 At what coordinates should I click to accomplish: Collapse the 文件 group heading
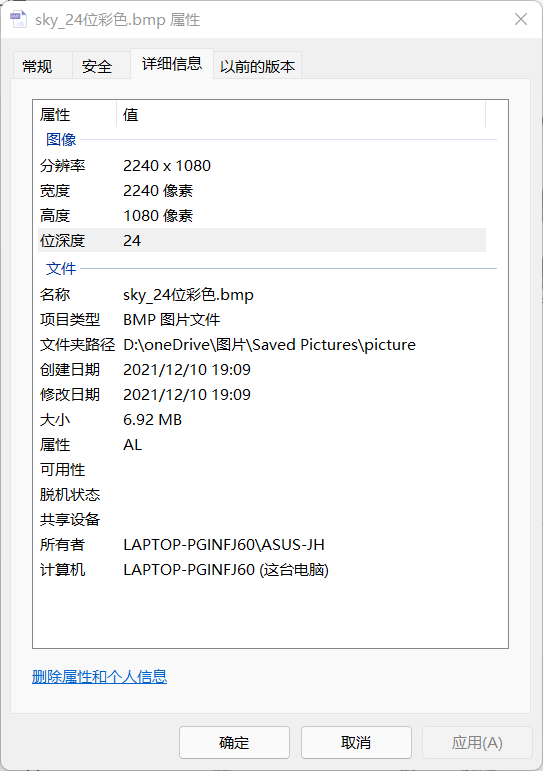(x=61, y=268)
